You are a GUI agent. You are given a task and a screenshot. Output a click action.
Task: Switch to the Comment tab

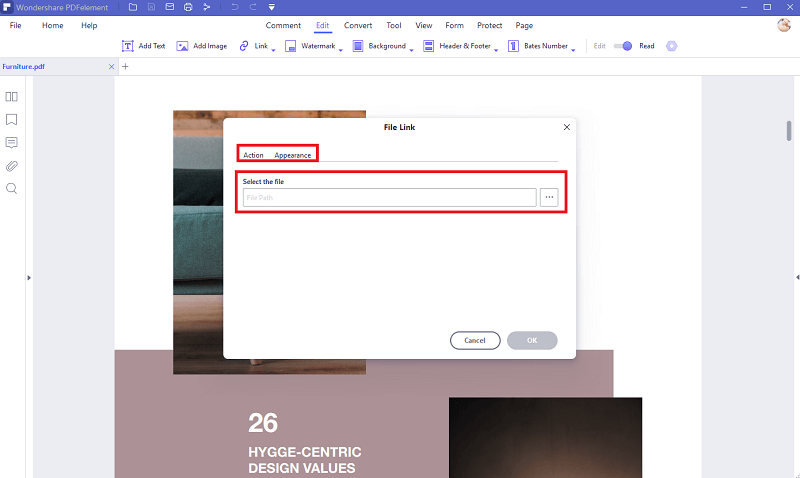(x=283, y=25)
